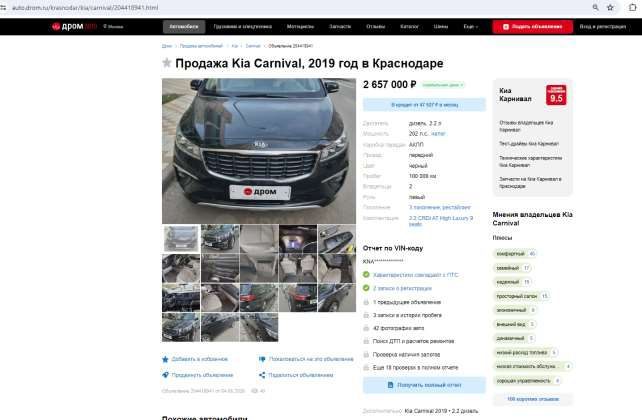
Task: Open browser zoom magnifier icon
Action: pos(595,7)
